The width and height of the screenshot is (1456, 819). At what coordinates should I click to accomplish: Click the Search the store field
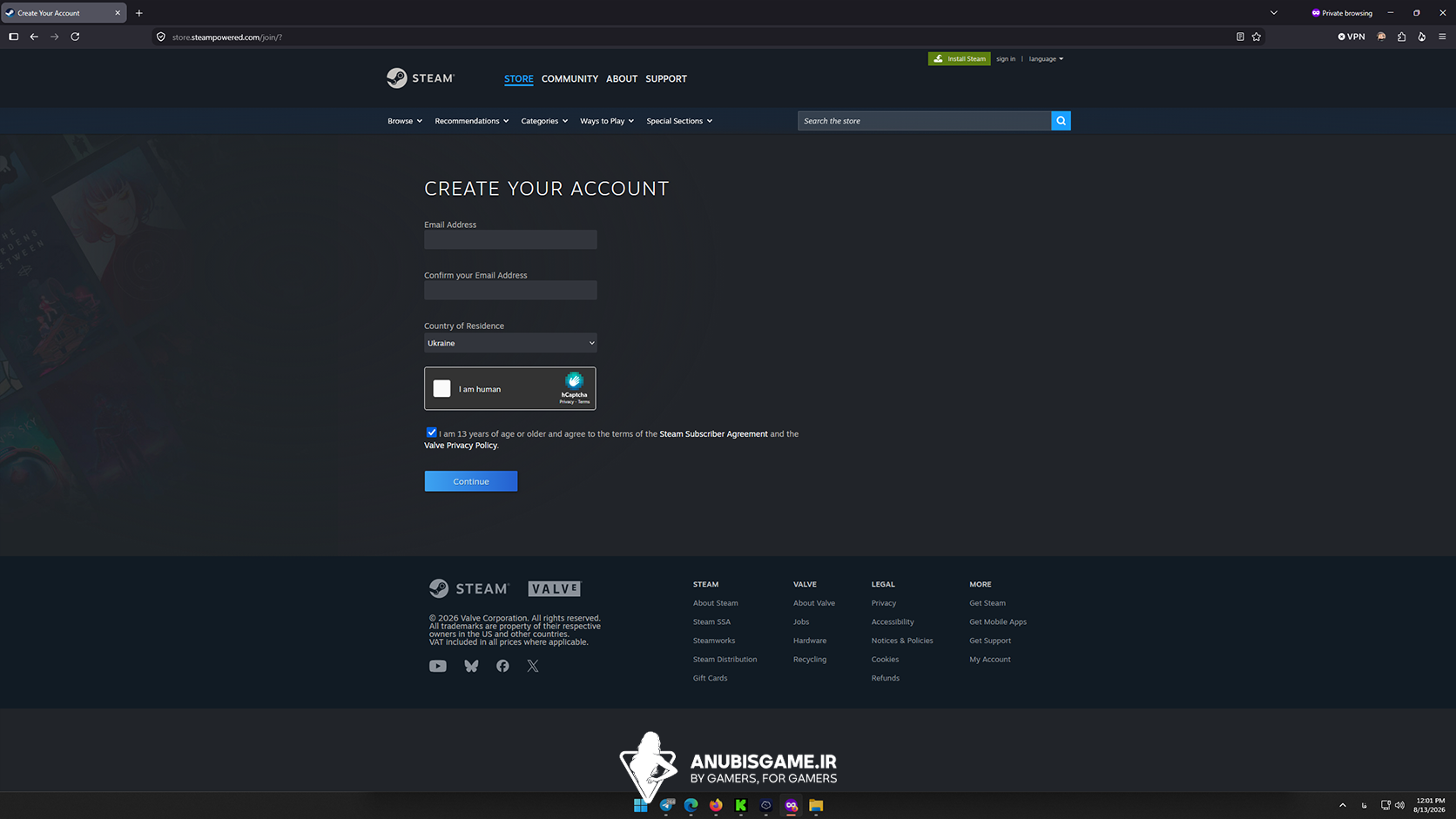tap(924, 121)
